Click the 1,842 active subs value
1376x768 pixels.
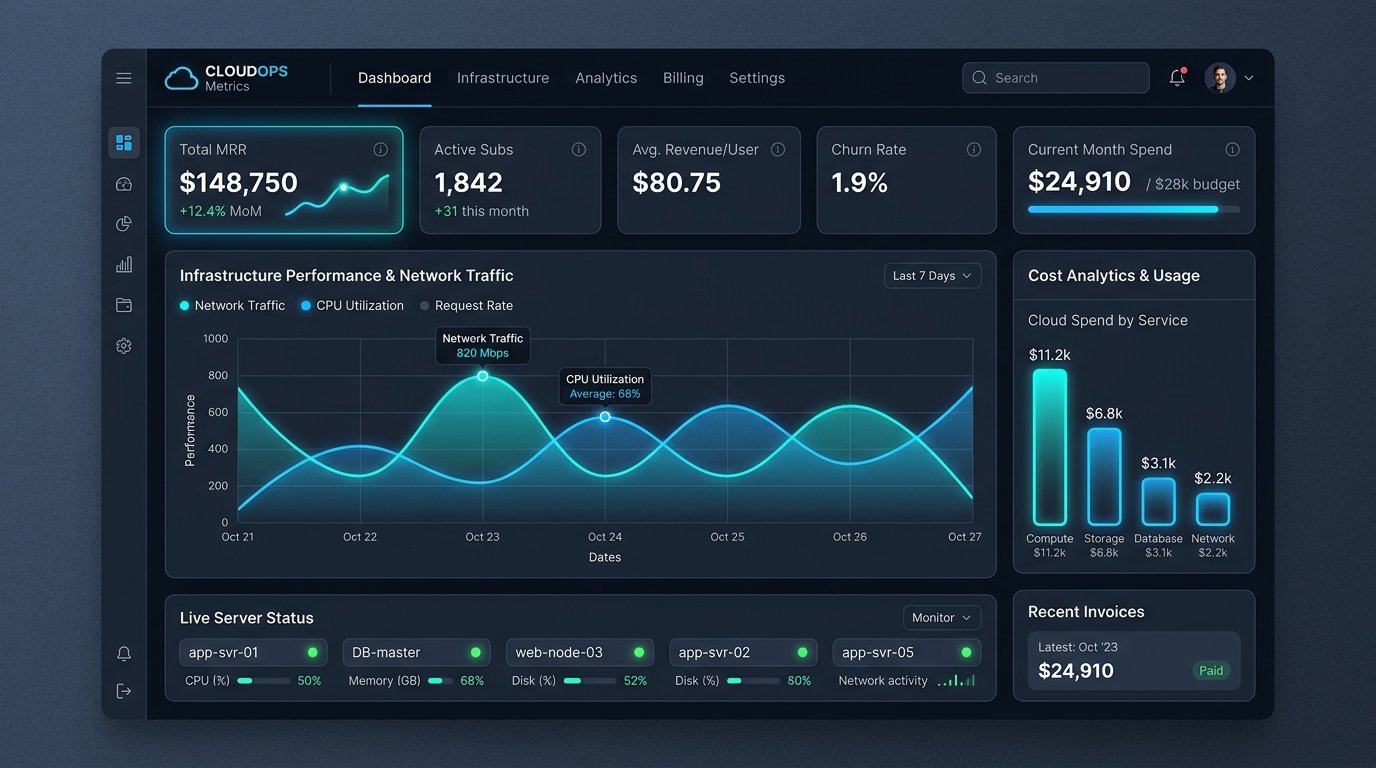(x=469, y=183)
